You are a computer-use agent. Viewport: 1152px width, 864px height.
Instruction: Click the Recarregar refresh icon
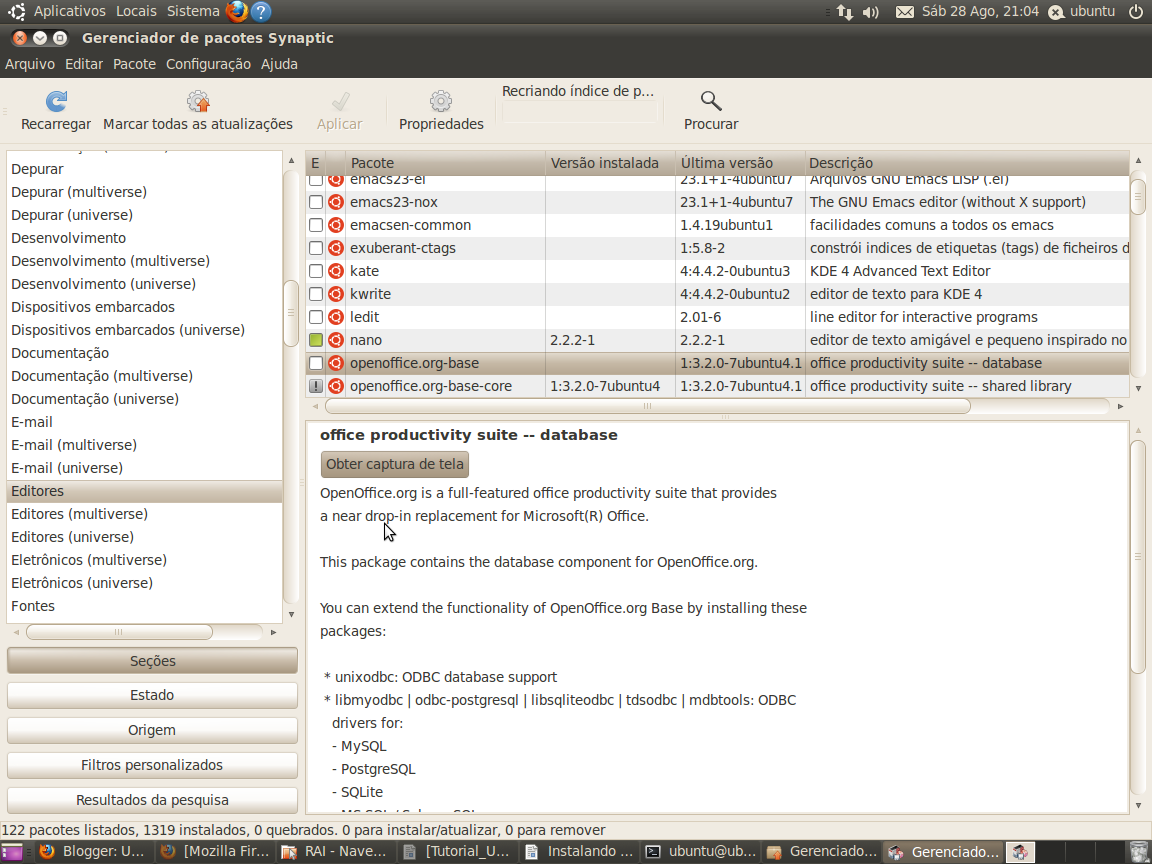(56, 101)
